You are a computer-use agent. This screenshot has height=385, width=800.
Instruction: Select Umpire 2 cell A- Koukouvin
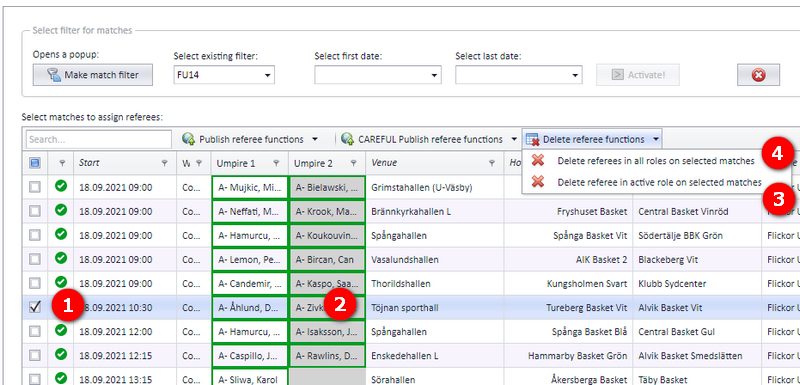click(x=327, y=236)
